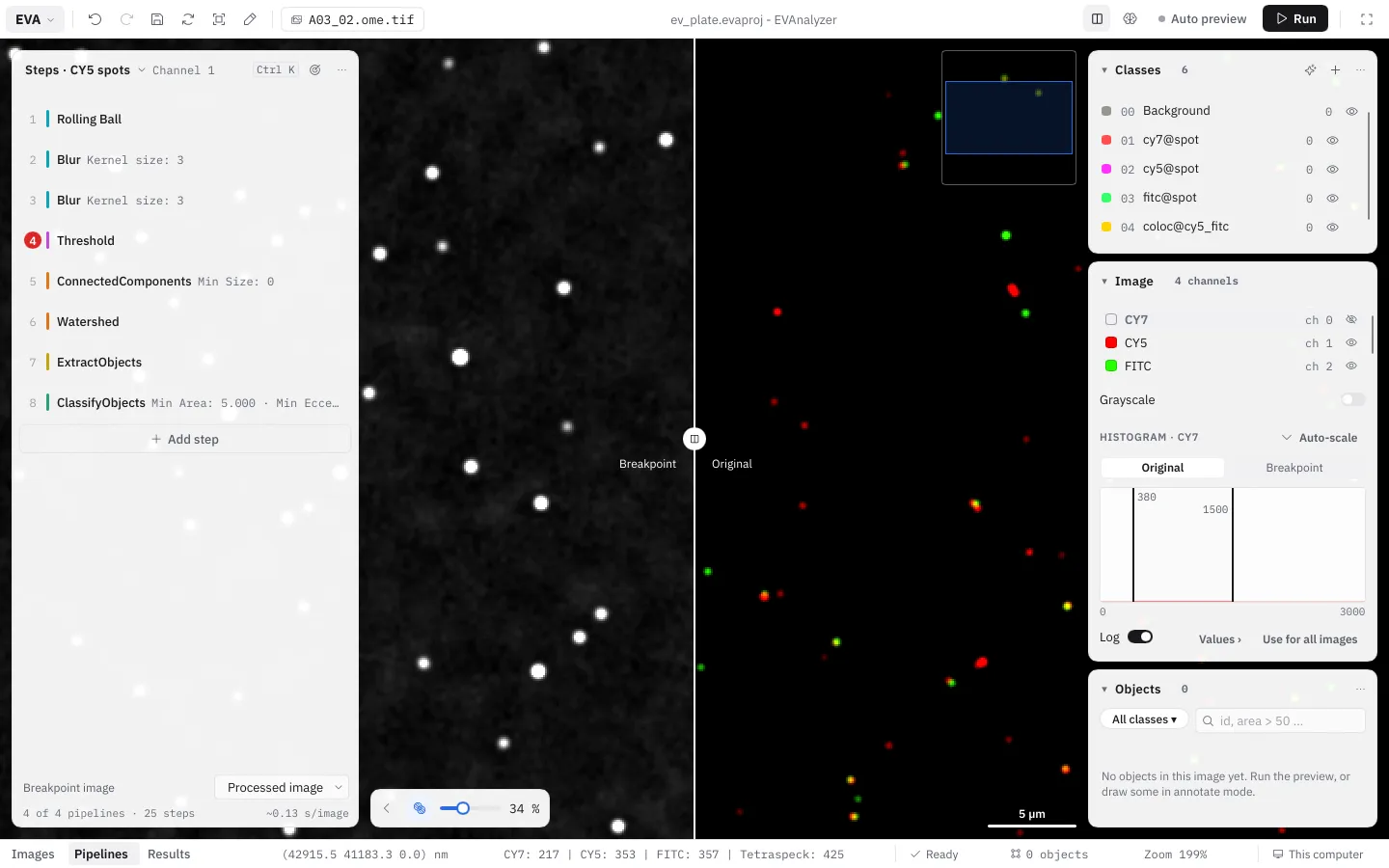This screenshot has width=1389, height=868.
Task: Enable the Grayscale switch
Action: pos(1353,399)
